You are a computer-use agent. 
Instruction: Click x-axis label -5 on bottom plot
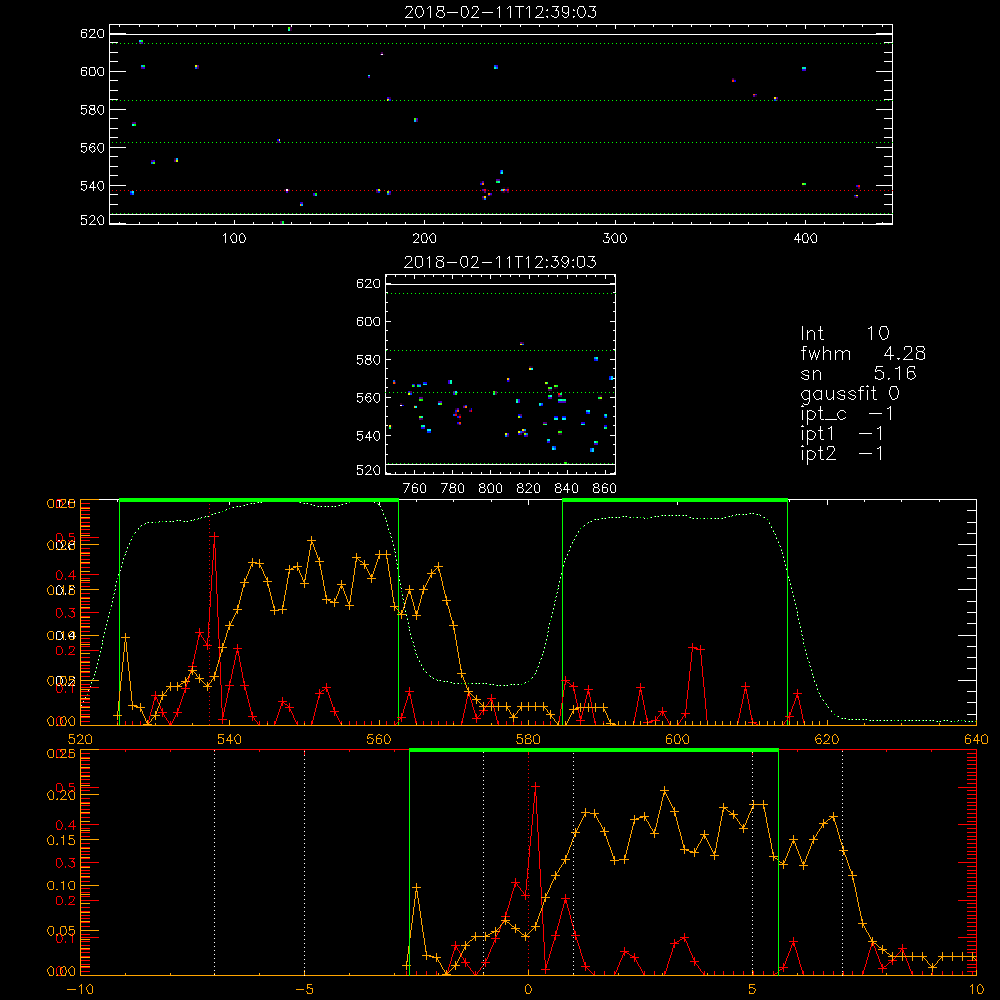[304, 990]
